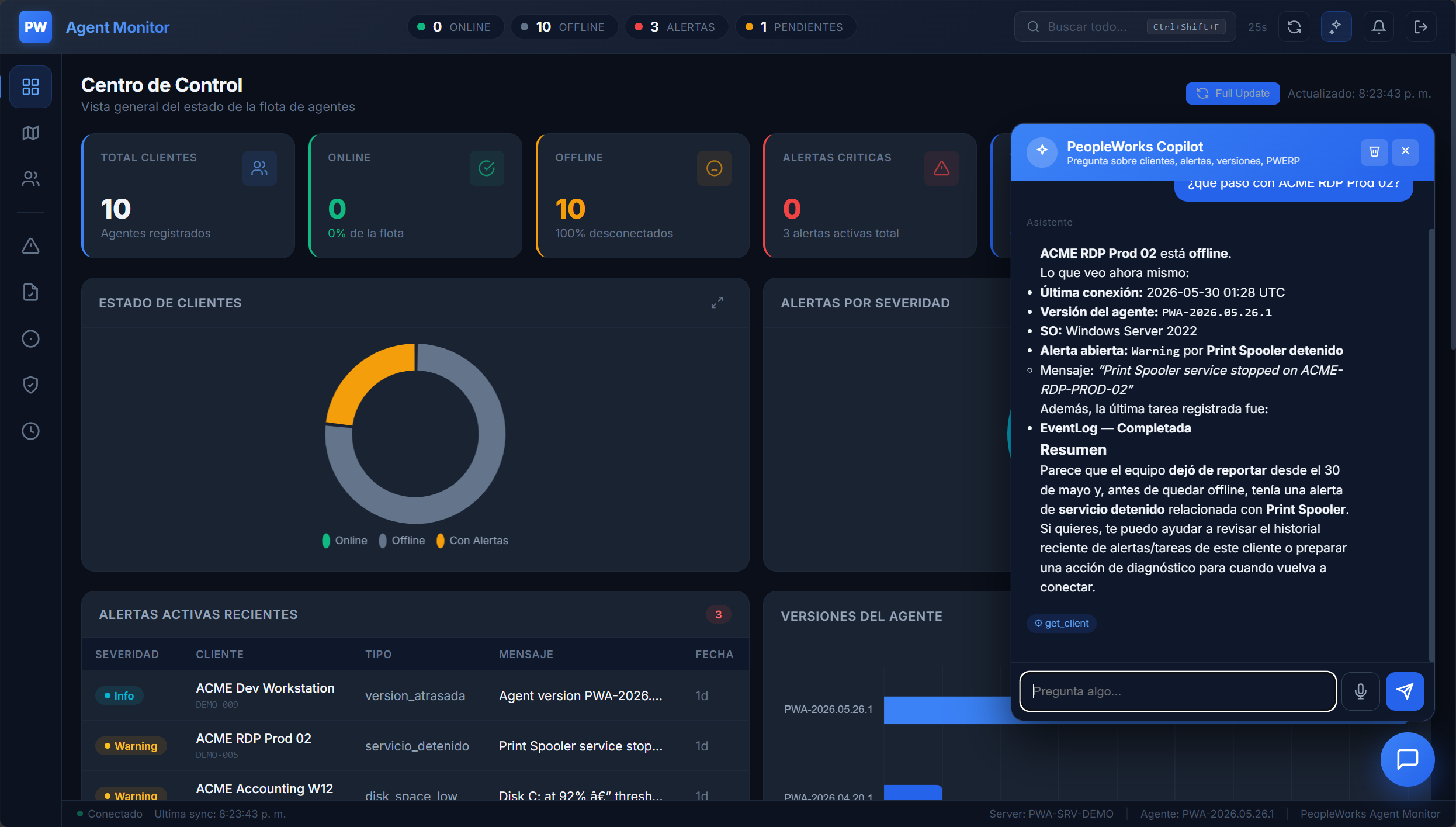Toggle the Copilot sparkle icon in top bar

click(1336, 27)
